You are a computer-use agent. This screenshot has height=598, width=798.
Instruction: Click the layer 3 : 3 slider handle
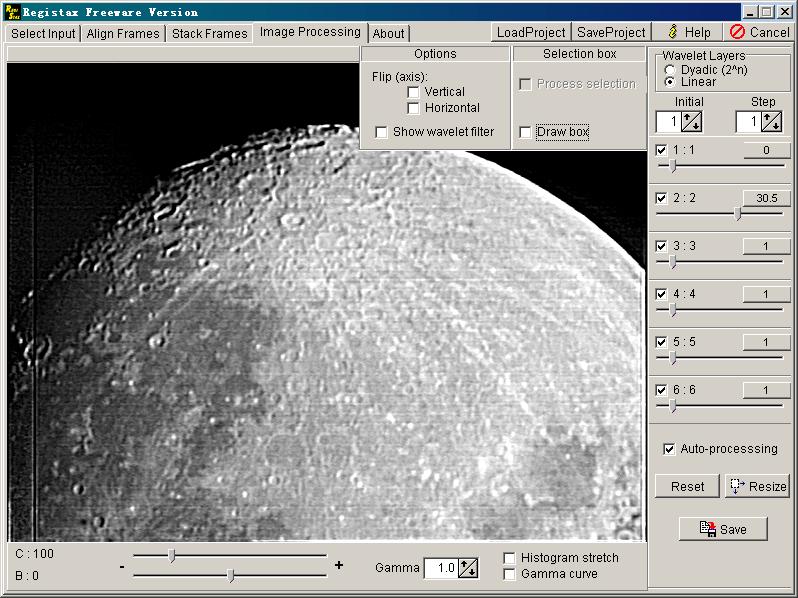[x=673, y=262]
